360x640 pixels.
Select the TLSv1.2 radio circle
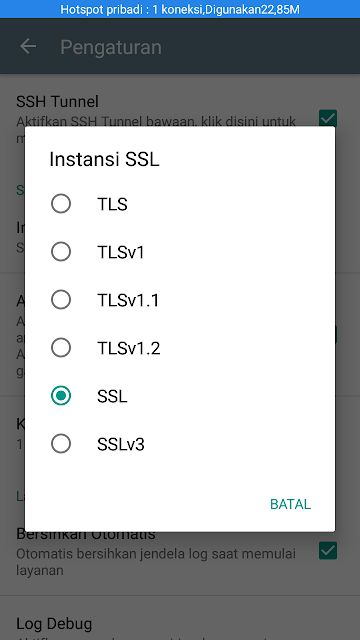point(61,348)
